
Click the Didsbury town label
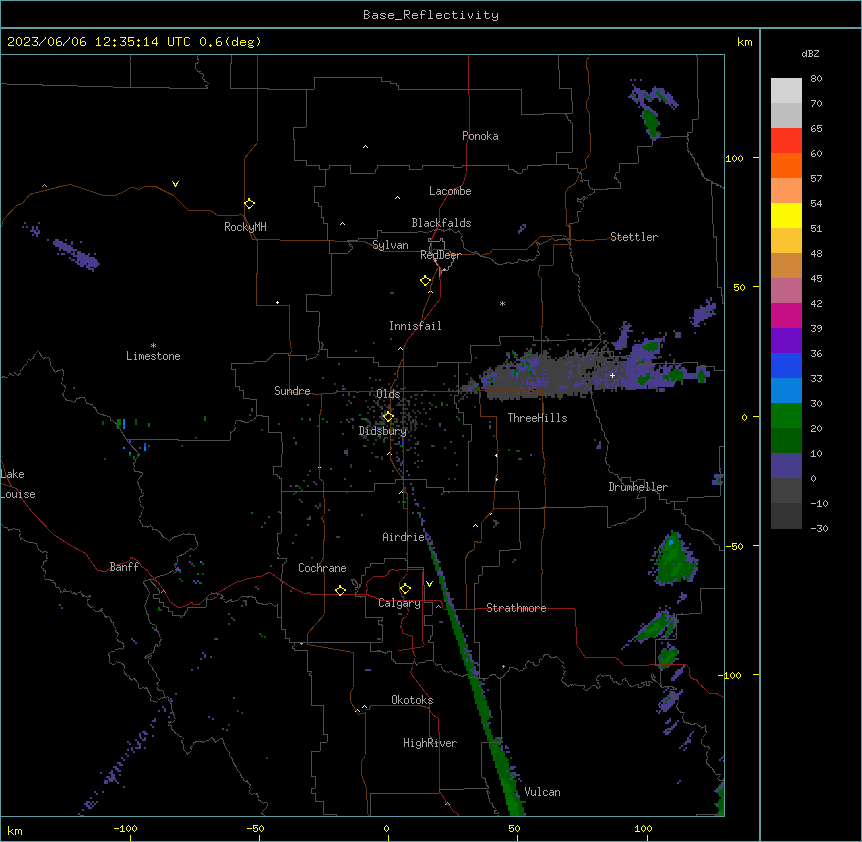[383, 431]
